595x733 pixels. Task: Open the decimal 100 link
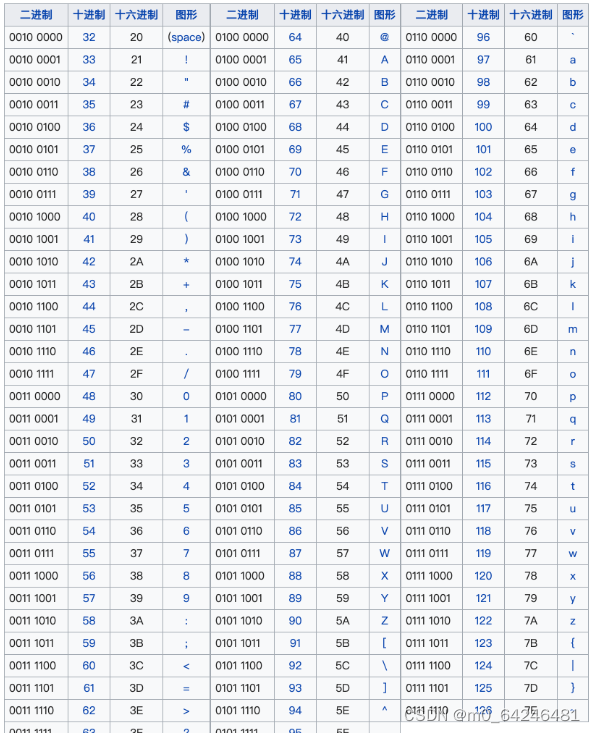tap(483, 127)
